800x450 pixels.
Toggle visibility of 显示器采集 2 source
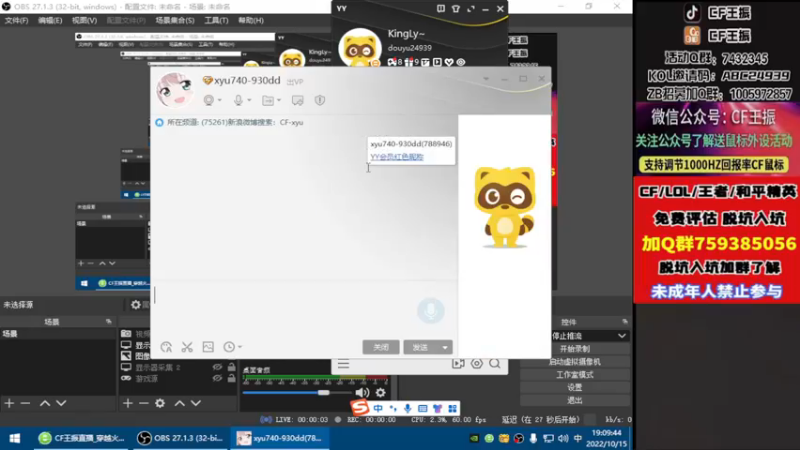[x=217, y=367]
